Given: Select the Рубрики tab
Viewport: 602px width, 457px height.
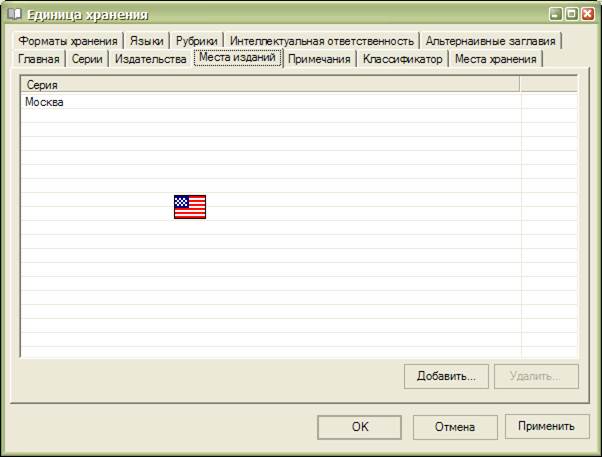Looking at the screenshot, I should (x=196, y=41).
